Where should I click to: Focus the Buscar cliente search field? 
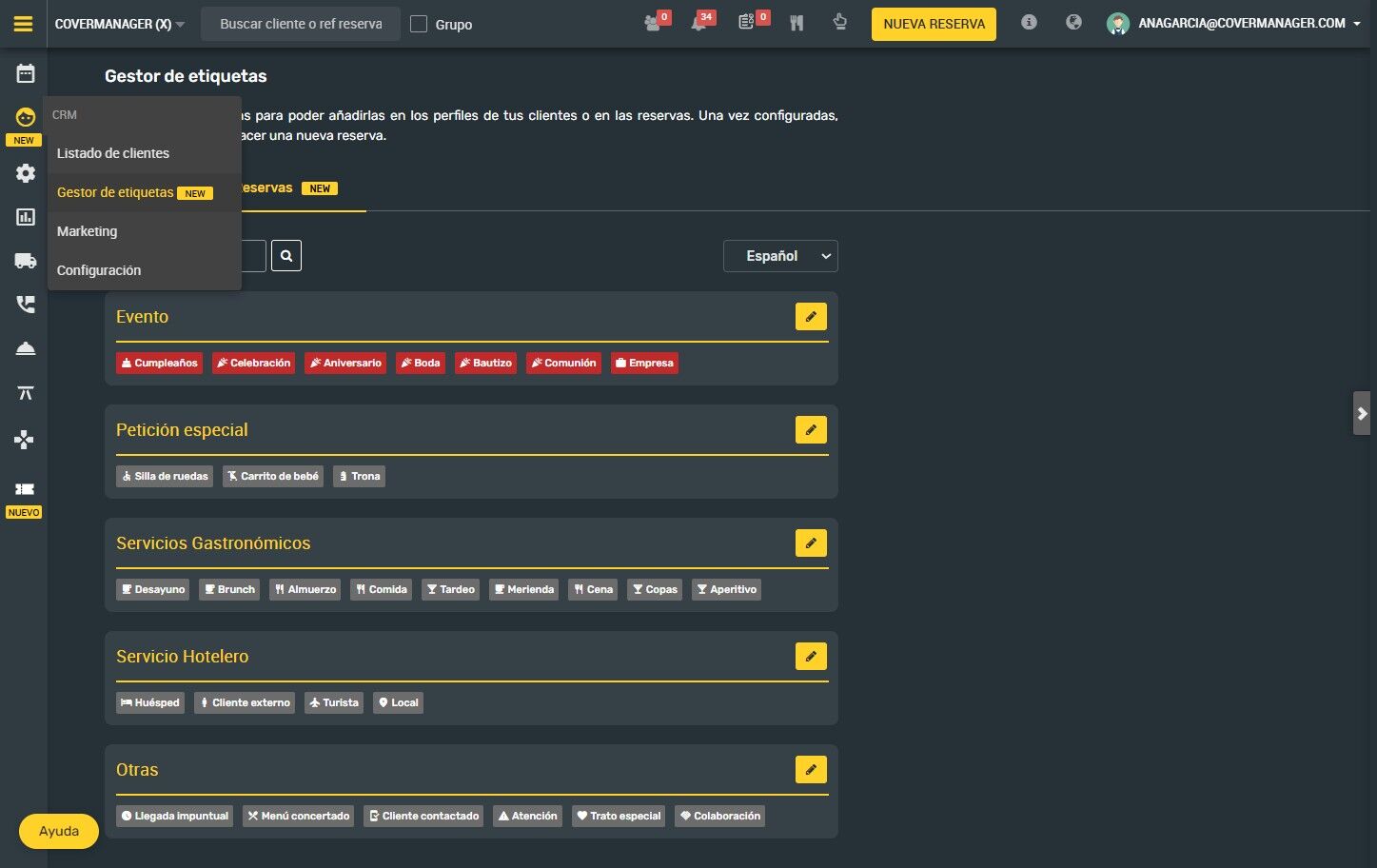pyautogui.click(x=301, y=24)
